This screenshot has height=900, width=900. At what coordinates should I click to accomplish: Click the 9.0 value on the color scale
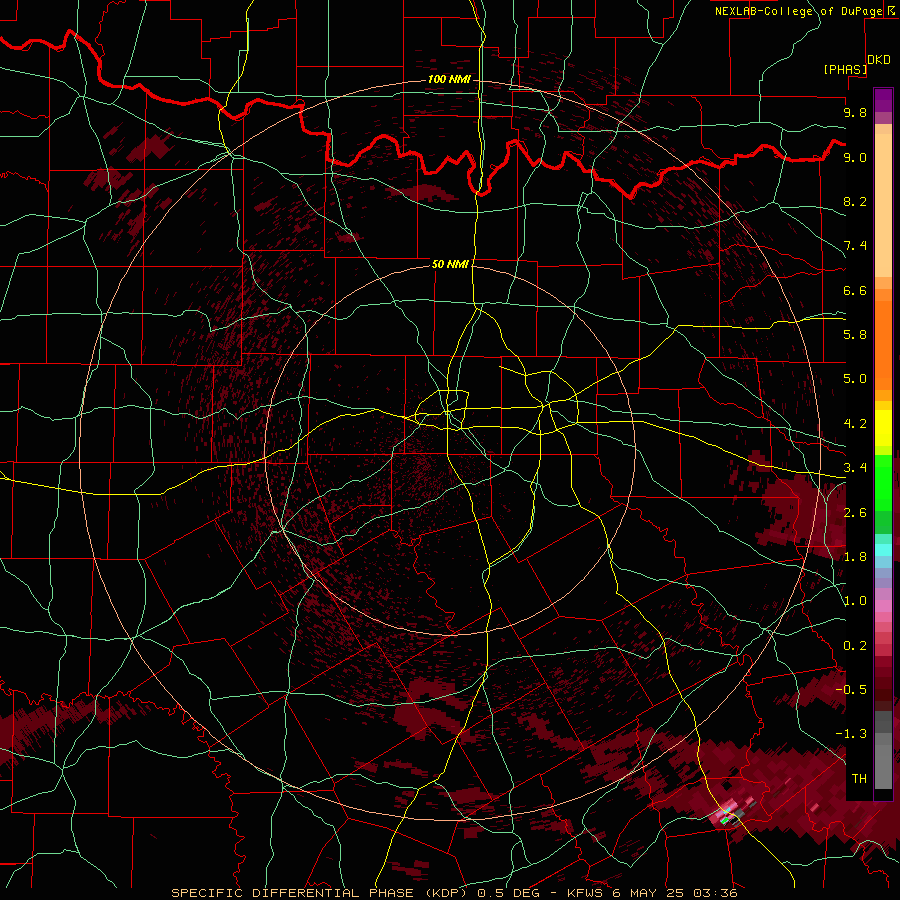tap(855, 157)
